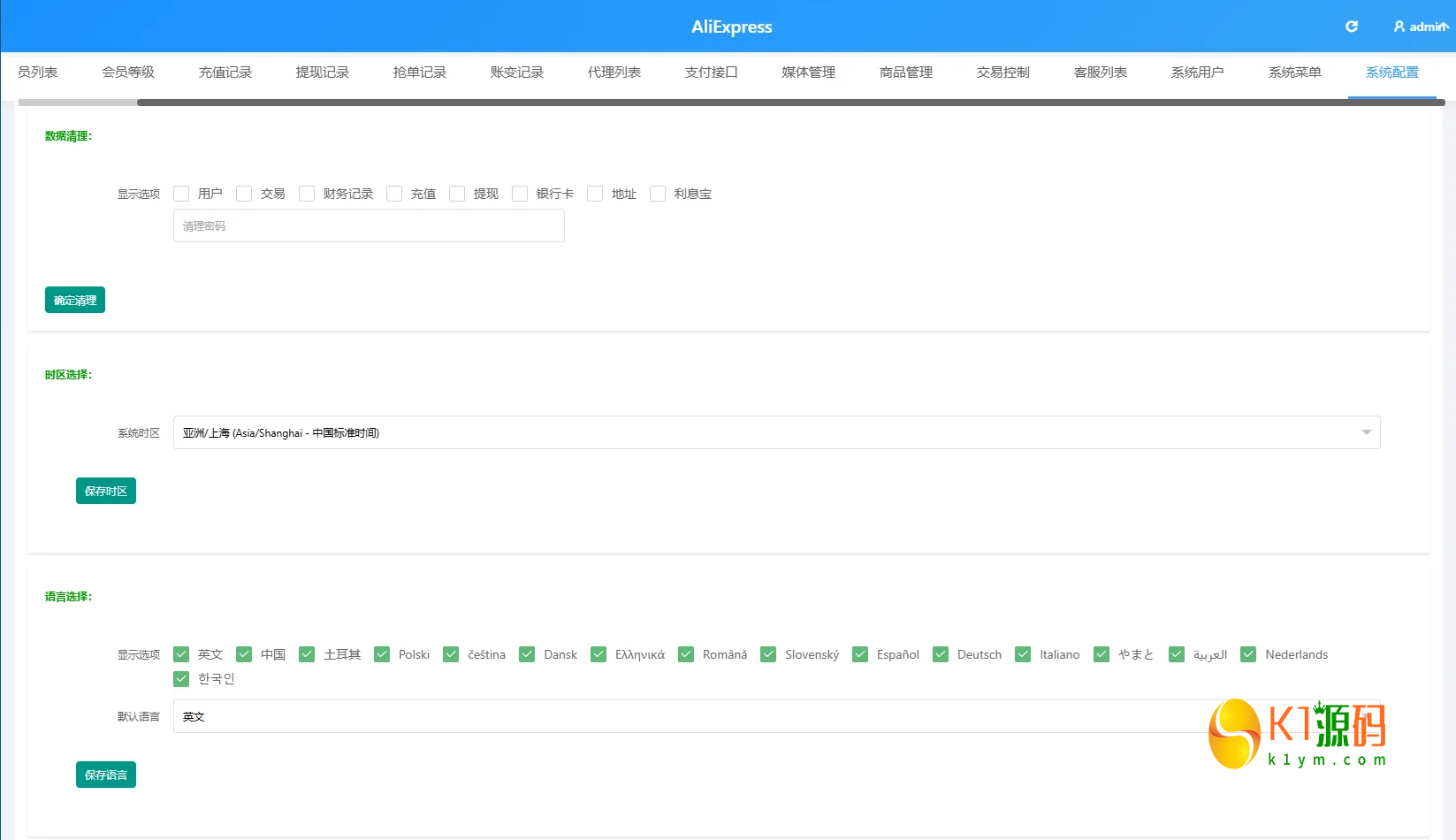The width and height of the screenshot is (1456, 840).
Task: Open the admin user menu
Action: coord(1422,27)
